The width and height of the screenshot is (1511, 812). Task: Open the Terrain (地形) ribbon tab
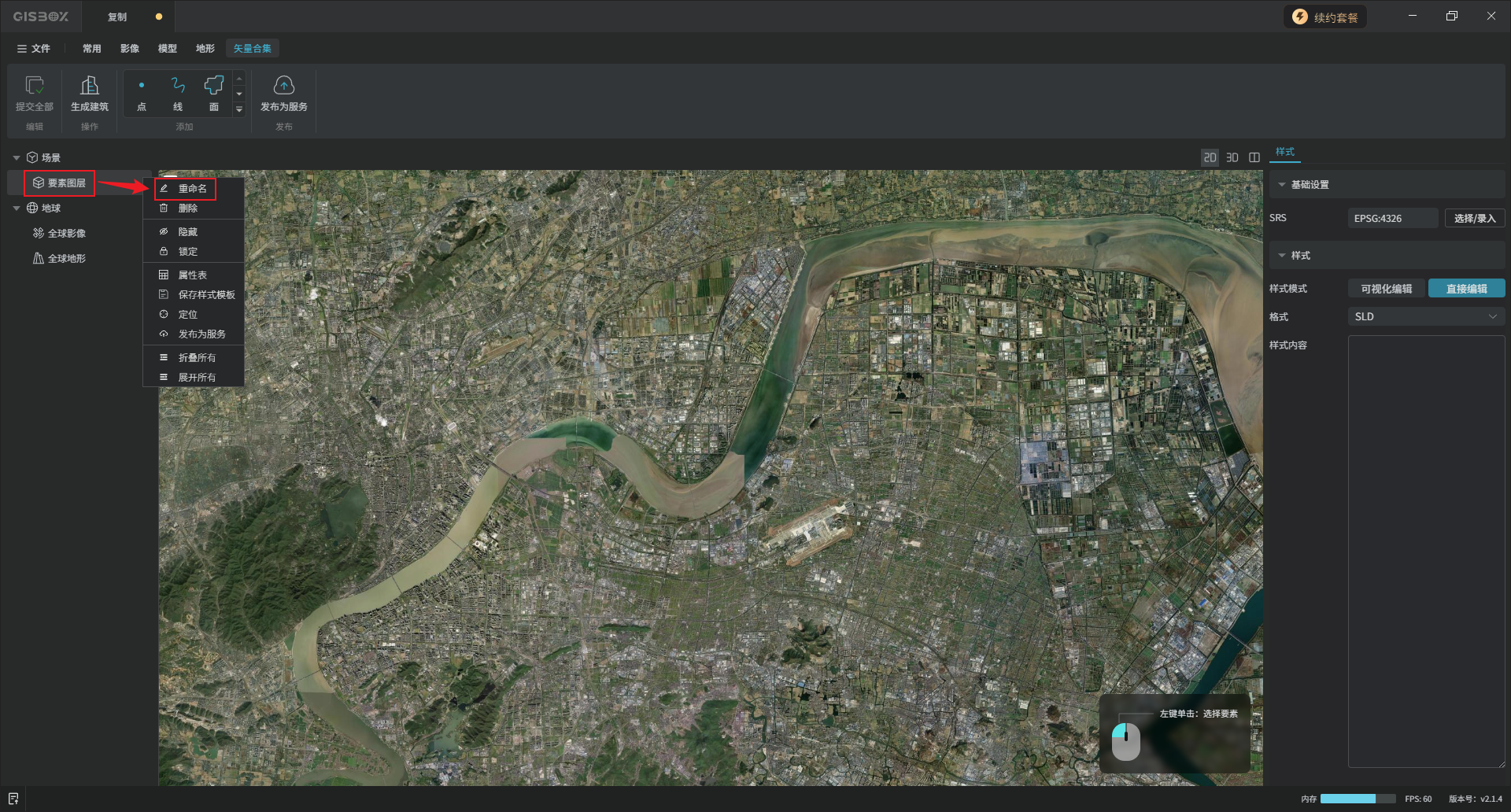tap(205, 49)
